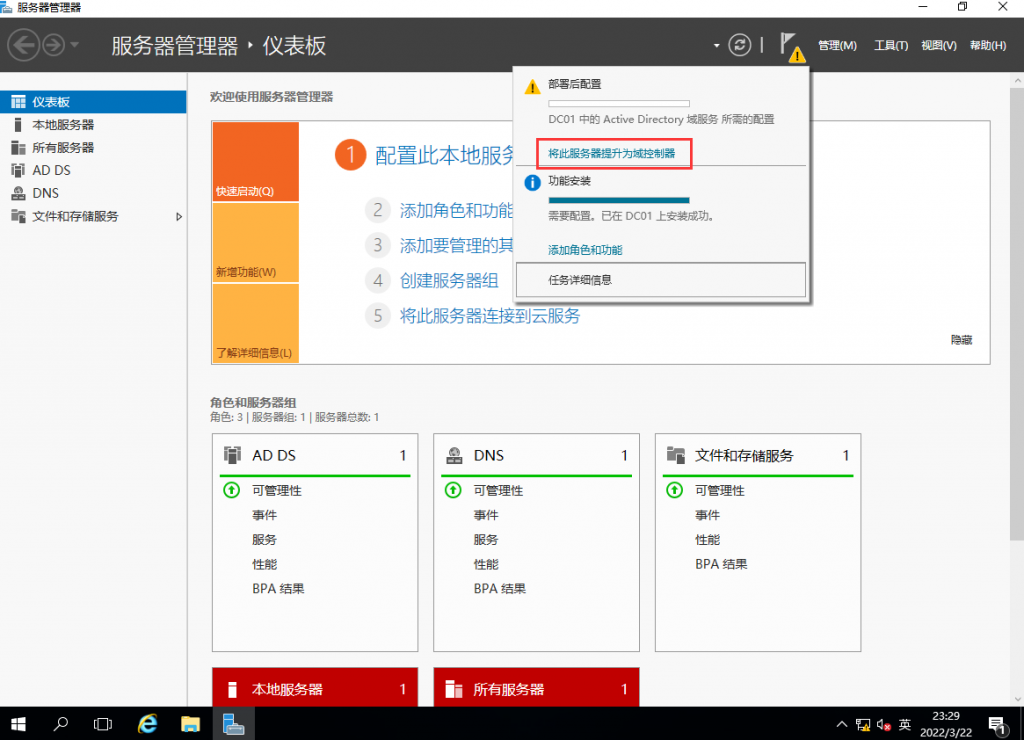The height and width of the screenshot is (740, 1024).
Task: Click the taskbar search icon
Action: point(61,724)
